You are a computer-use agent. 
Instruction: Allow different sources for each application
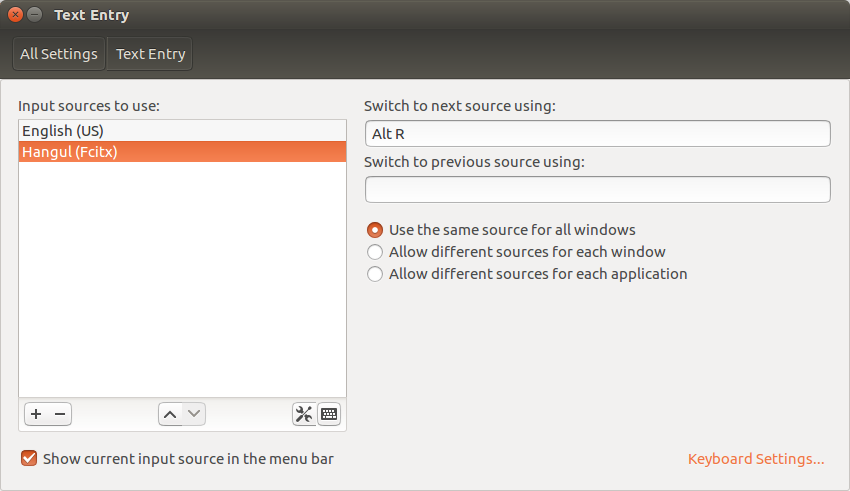click(x=375, y=274)
